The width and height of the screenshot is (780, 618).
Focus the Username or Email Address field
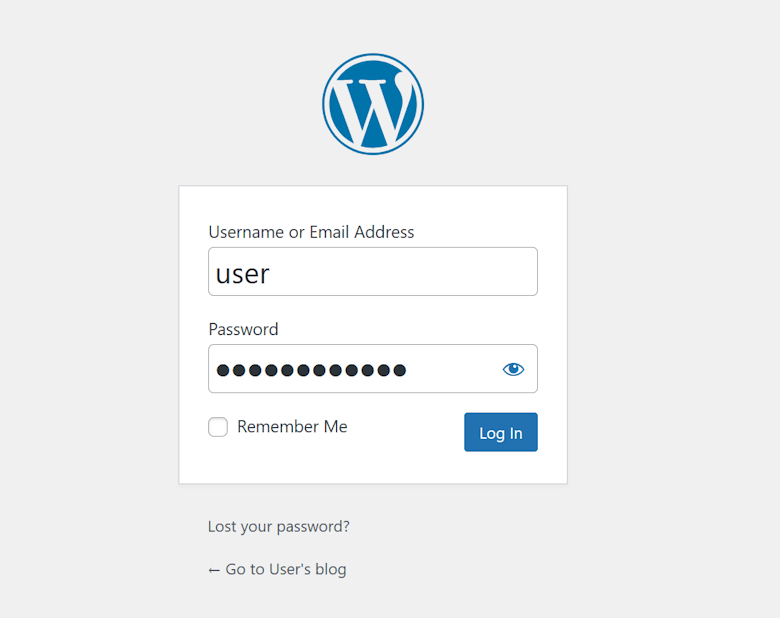[373, 272]
